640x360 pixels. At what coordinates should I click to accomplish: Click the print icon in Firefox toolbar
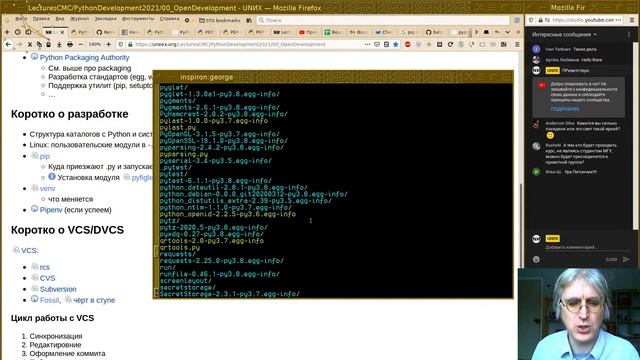[x=70, y=44]
